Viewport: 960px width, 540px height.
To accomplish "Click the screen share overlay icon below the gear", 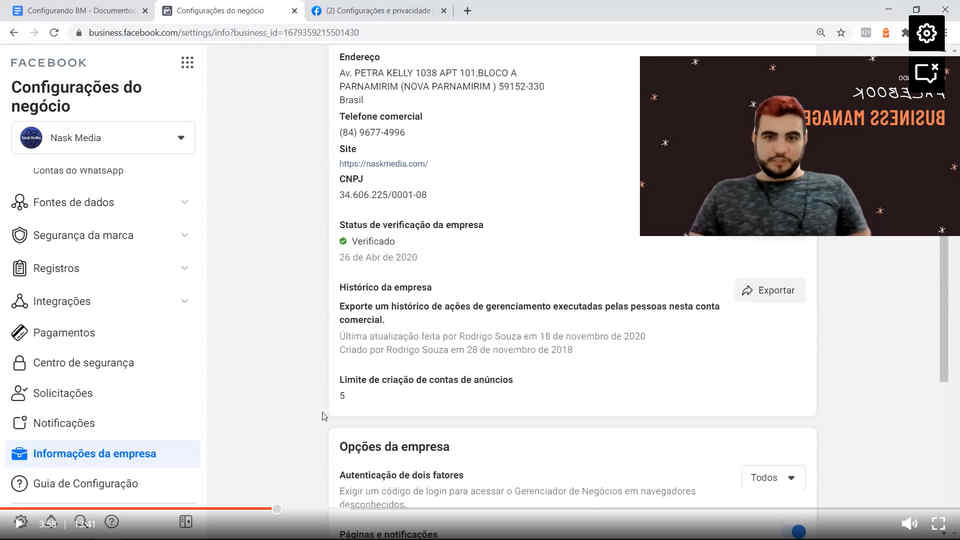I will click(x=926, y=73).
